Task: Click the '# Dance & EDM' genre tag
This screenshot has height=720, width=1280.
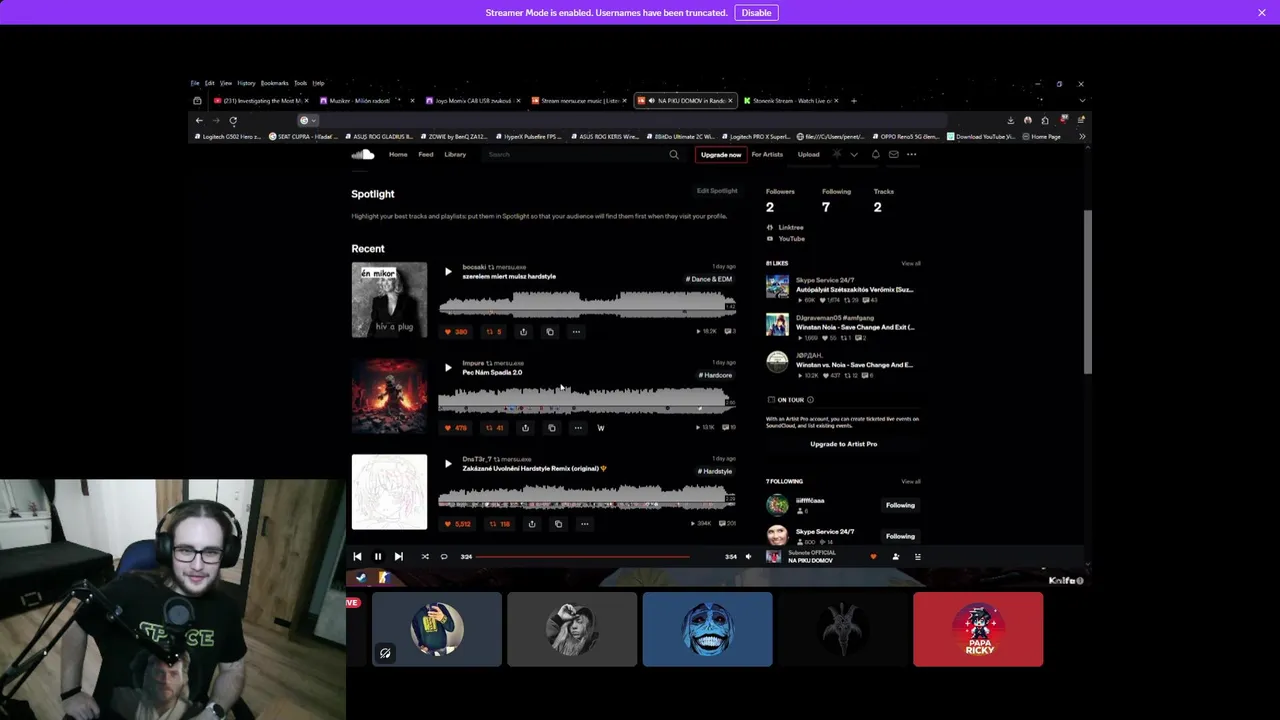Action: [x=710, y=279]
